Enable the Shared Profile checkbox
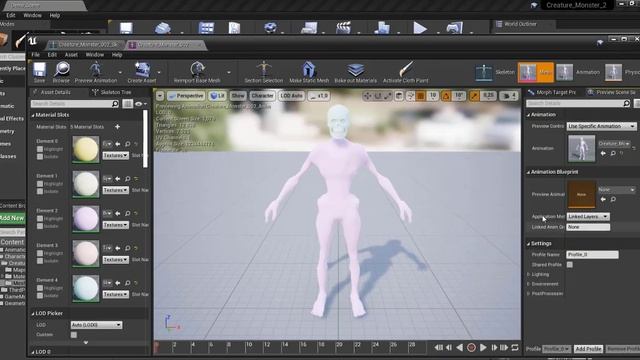The width and height of the screenshot is (640, 360). point(570,264)
